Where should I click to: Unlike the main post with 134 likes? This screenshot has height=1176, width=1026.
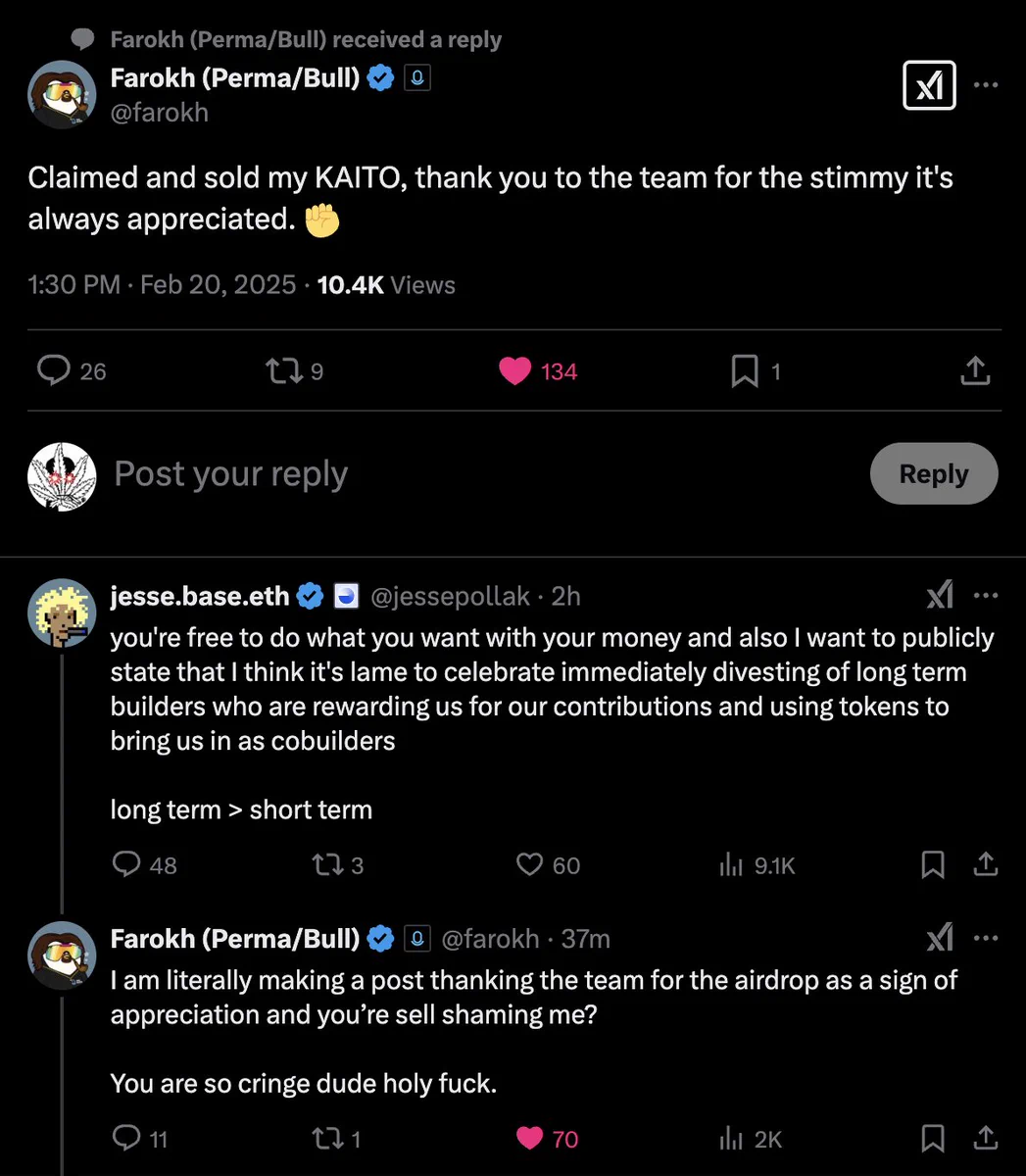pyautogui.click(x=538, y=371)
